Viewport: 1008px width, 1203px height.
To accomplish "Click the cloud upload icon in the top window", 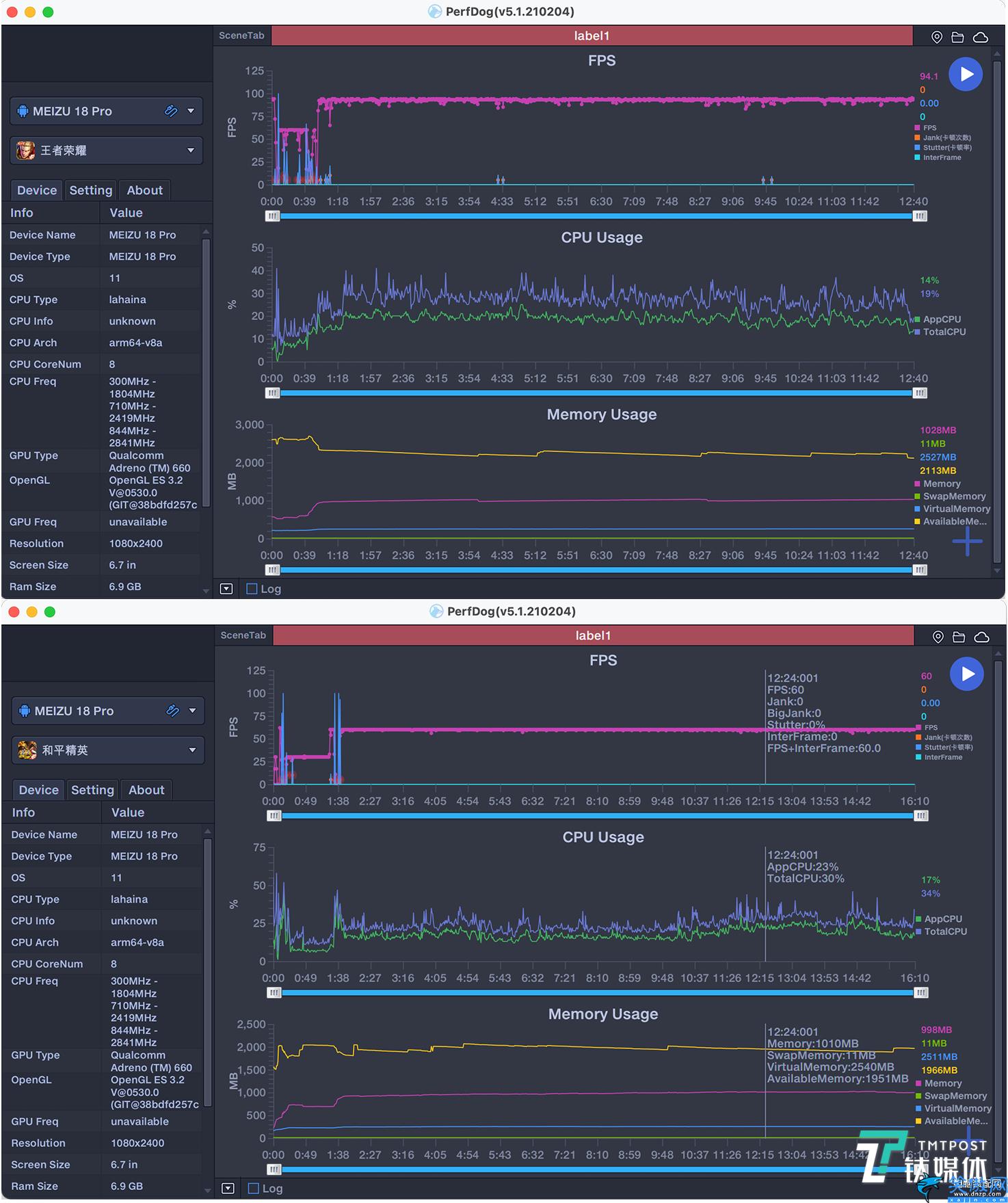I will 981,37.
